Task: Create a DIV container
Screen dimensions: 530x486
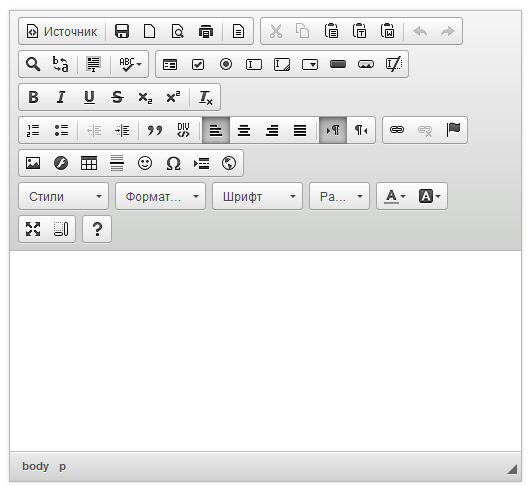Action: point(183,130)
